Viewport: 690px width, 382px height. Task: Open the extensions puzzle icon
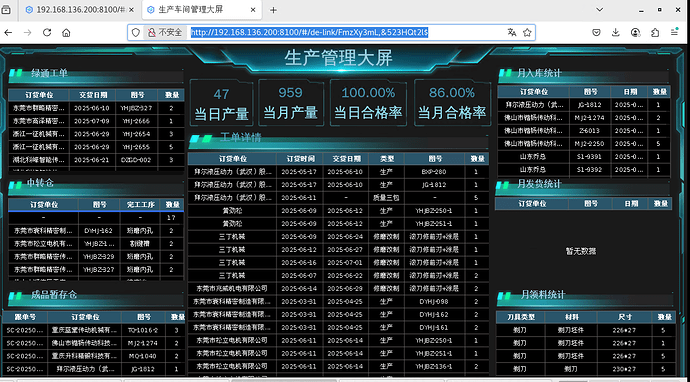pos(655,33)
